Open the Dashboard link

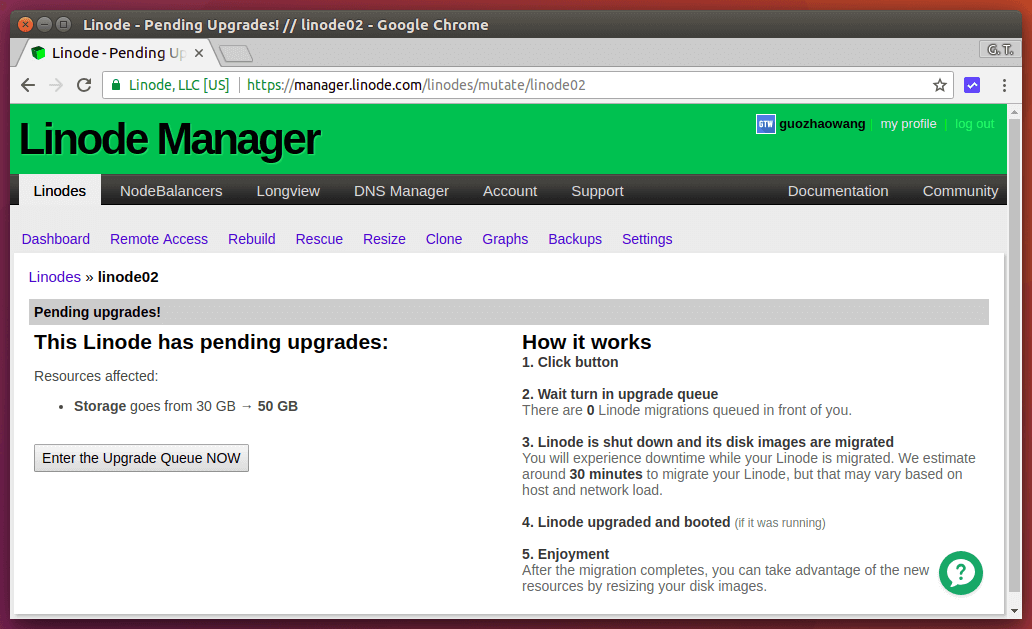56,239
